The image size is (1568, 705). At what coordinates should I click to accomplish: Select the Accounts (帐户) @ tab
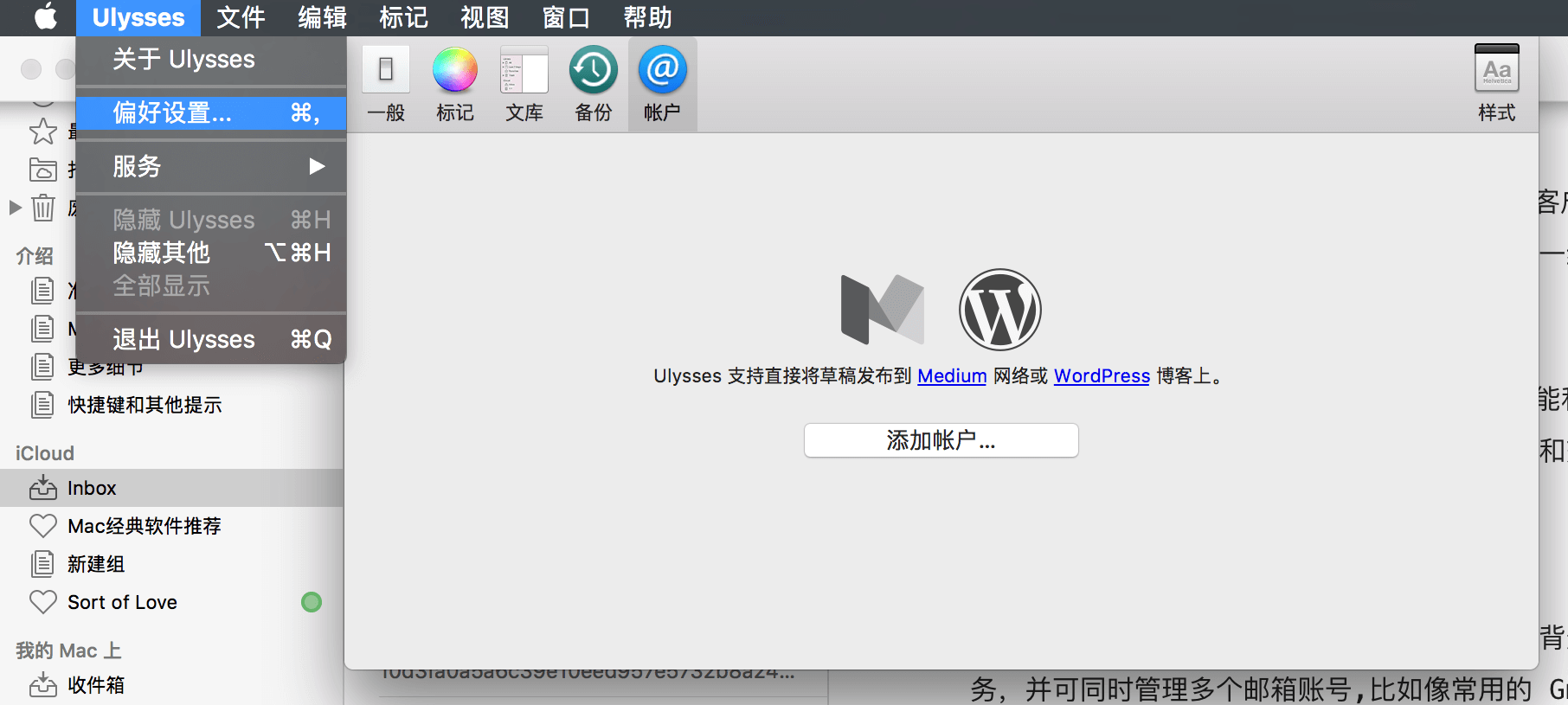(662, 85)
